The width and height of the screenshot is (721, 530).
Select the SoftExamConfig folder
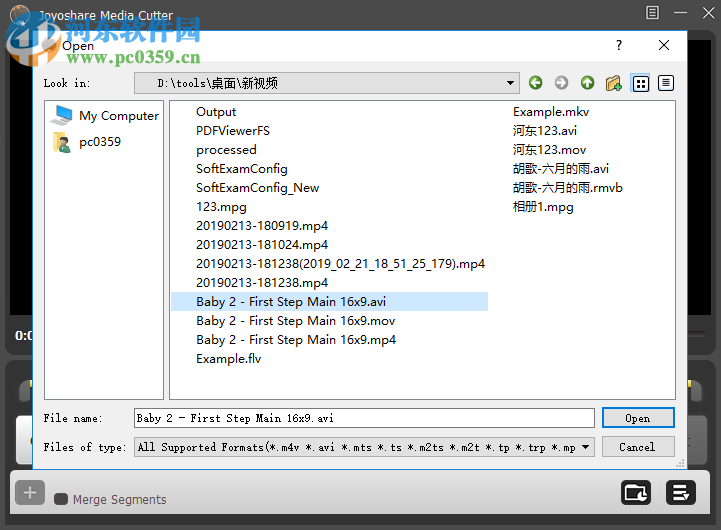(241, 169)
